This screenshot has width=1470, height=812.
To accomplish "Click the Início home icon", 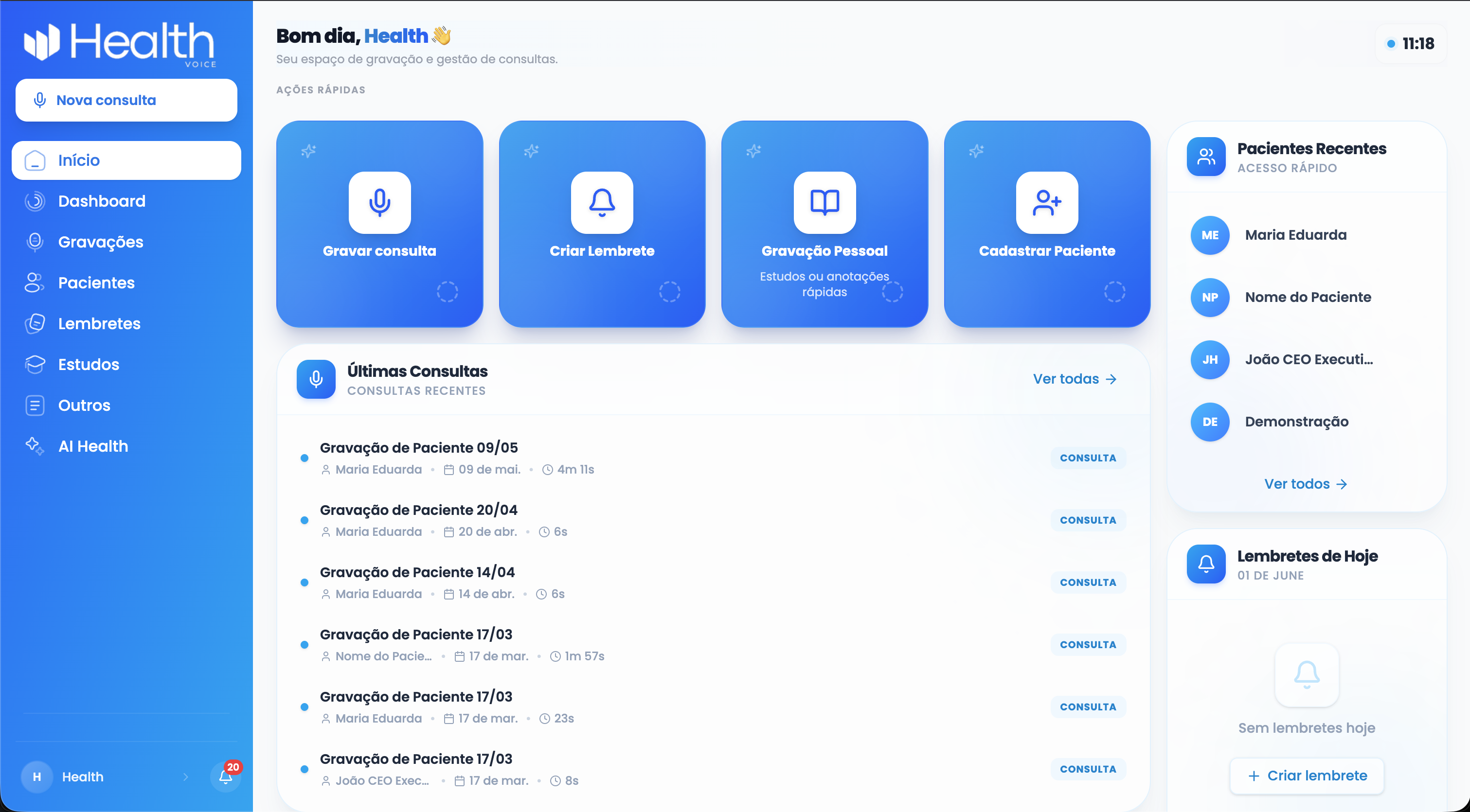I will tap(35, 161).
